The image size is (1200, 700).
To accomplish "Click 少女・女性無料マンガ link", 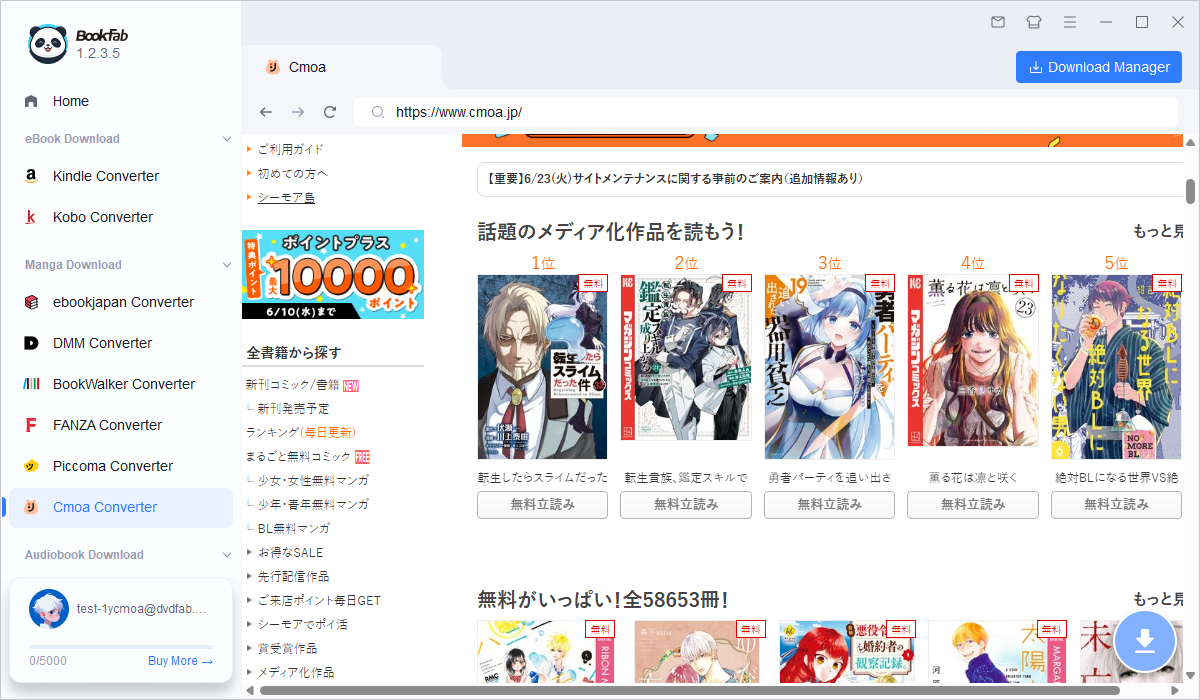I will [x=313, y=480].
